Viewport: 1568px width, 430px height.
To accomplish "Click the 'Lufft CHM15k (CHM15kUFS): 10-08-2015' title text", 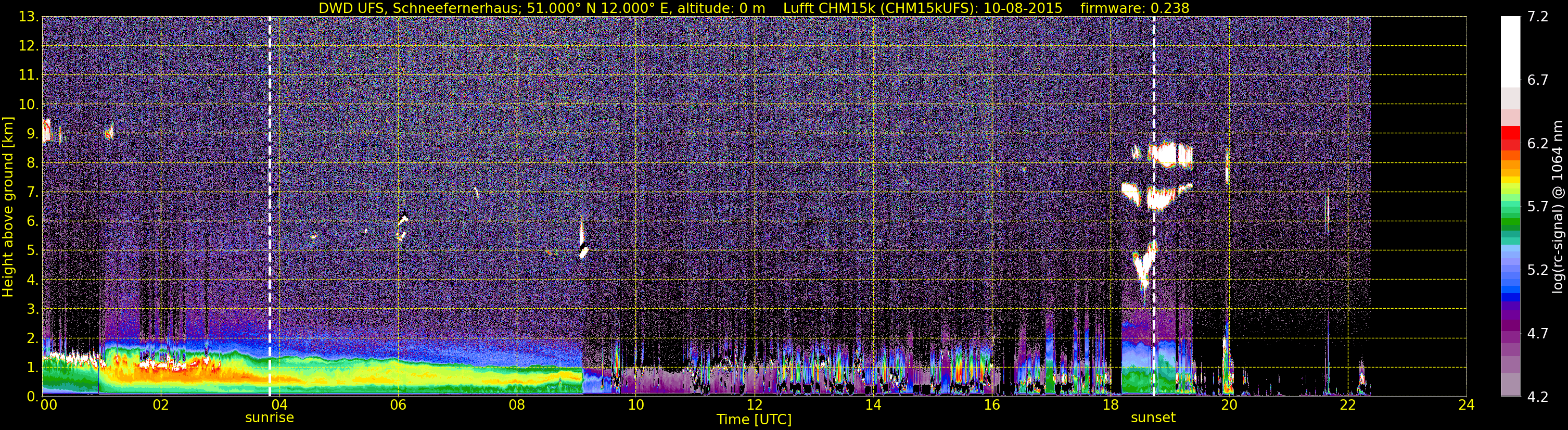I will [922, 8].
